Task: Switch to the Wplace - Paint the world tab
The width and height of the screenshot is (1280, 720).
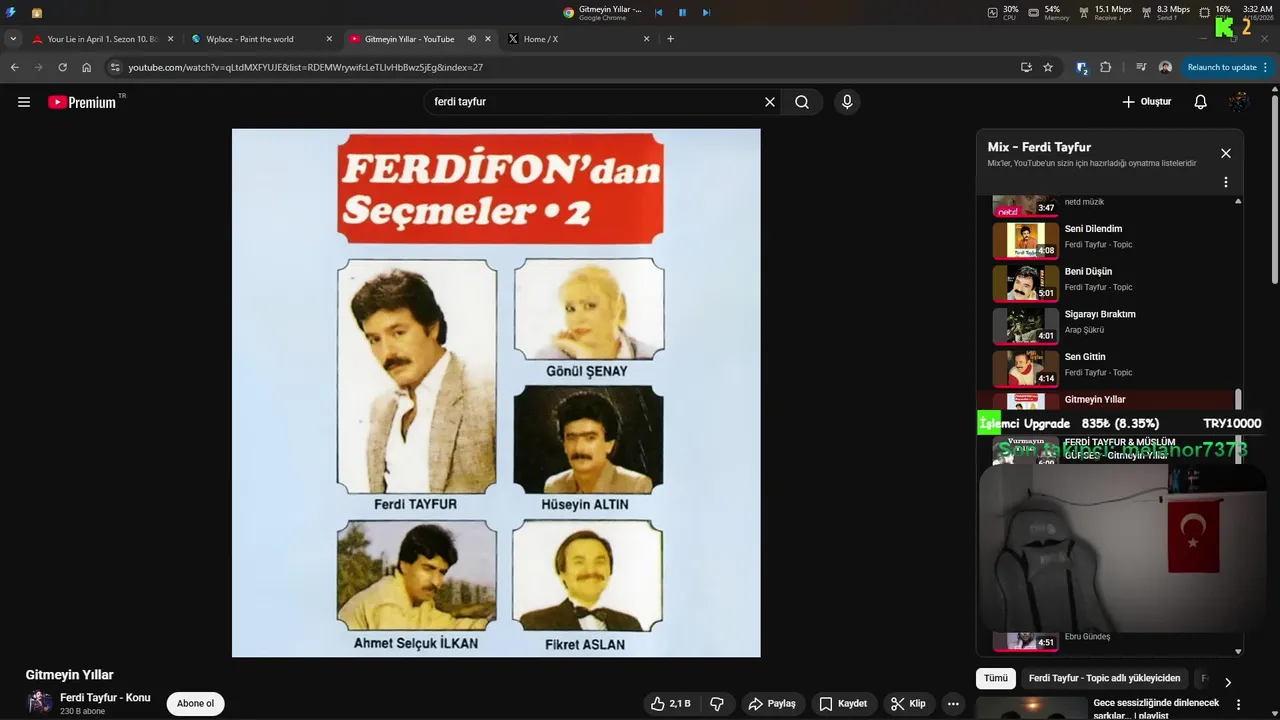Action: coord(262,39)
